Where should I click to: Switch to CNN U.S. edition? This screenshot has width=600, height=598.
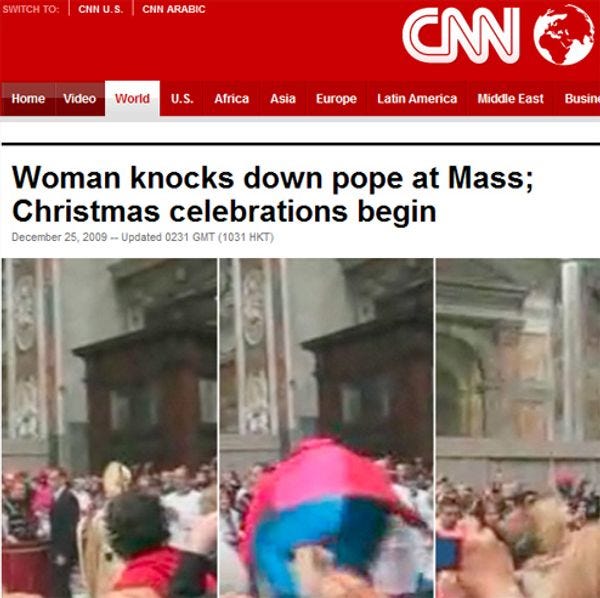[101, 9]
